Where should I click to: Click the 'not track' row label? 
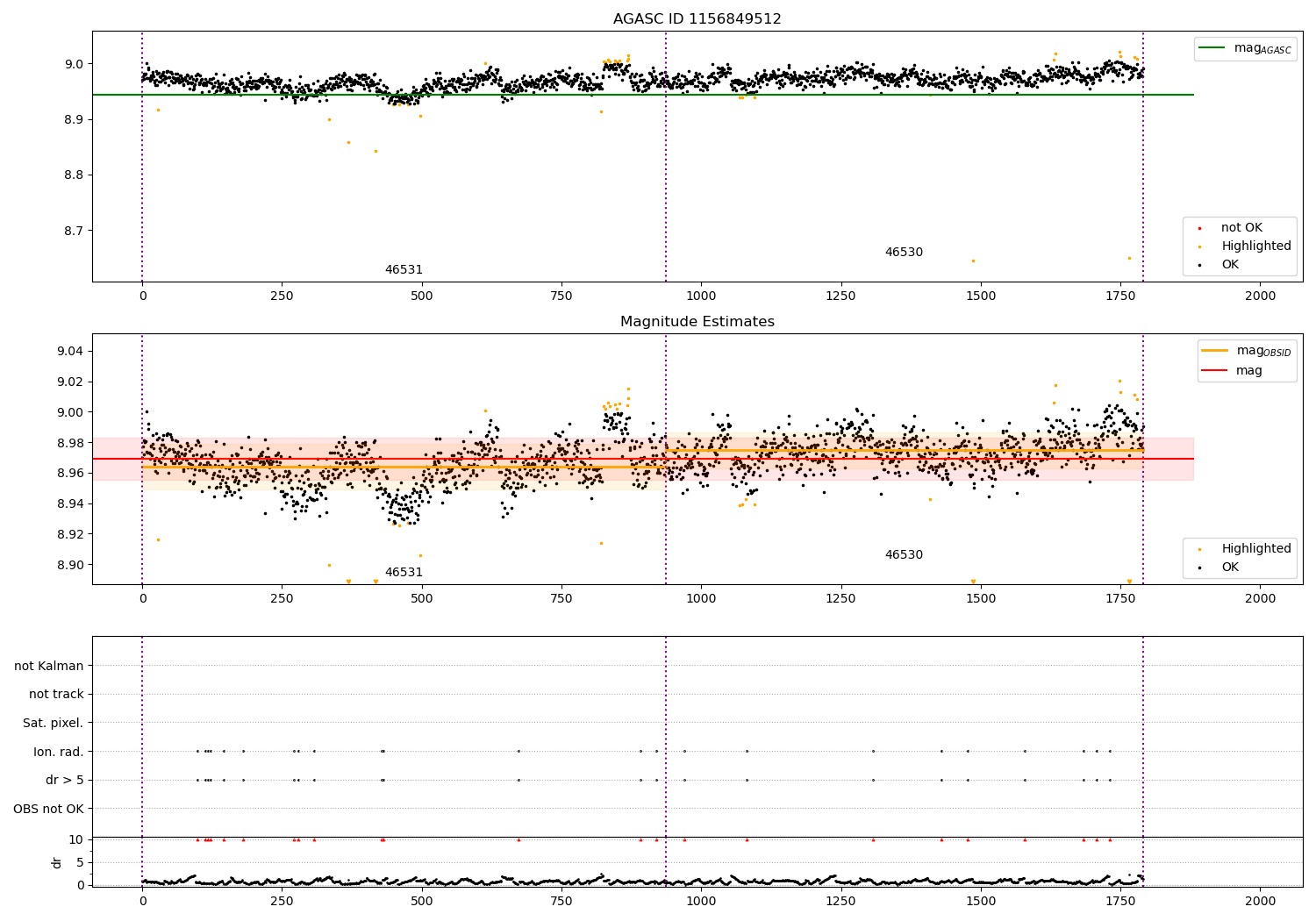point(56,695)
